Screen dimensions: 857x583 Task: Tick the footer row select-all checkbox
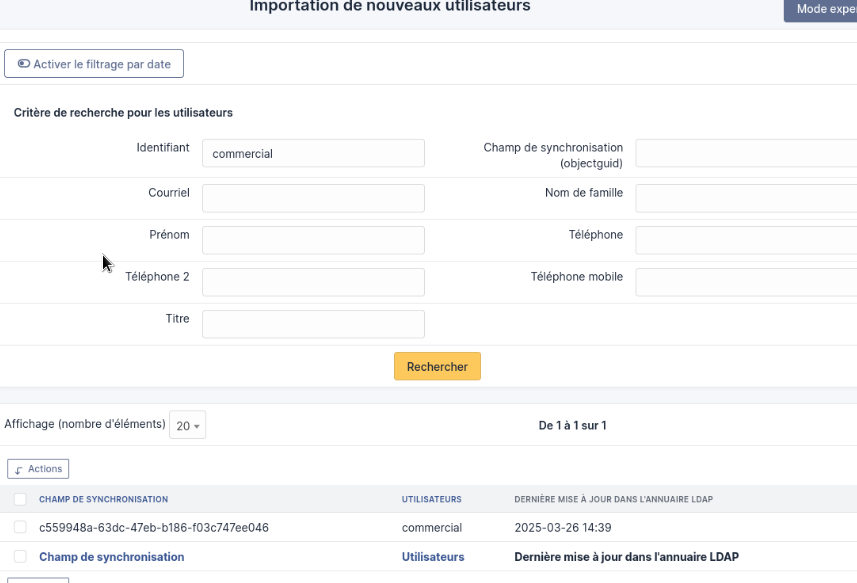pyautogui.click(x=20, y=556)
